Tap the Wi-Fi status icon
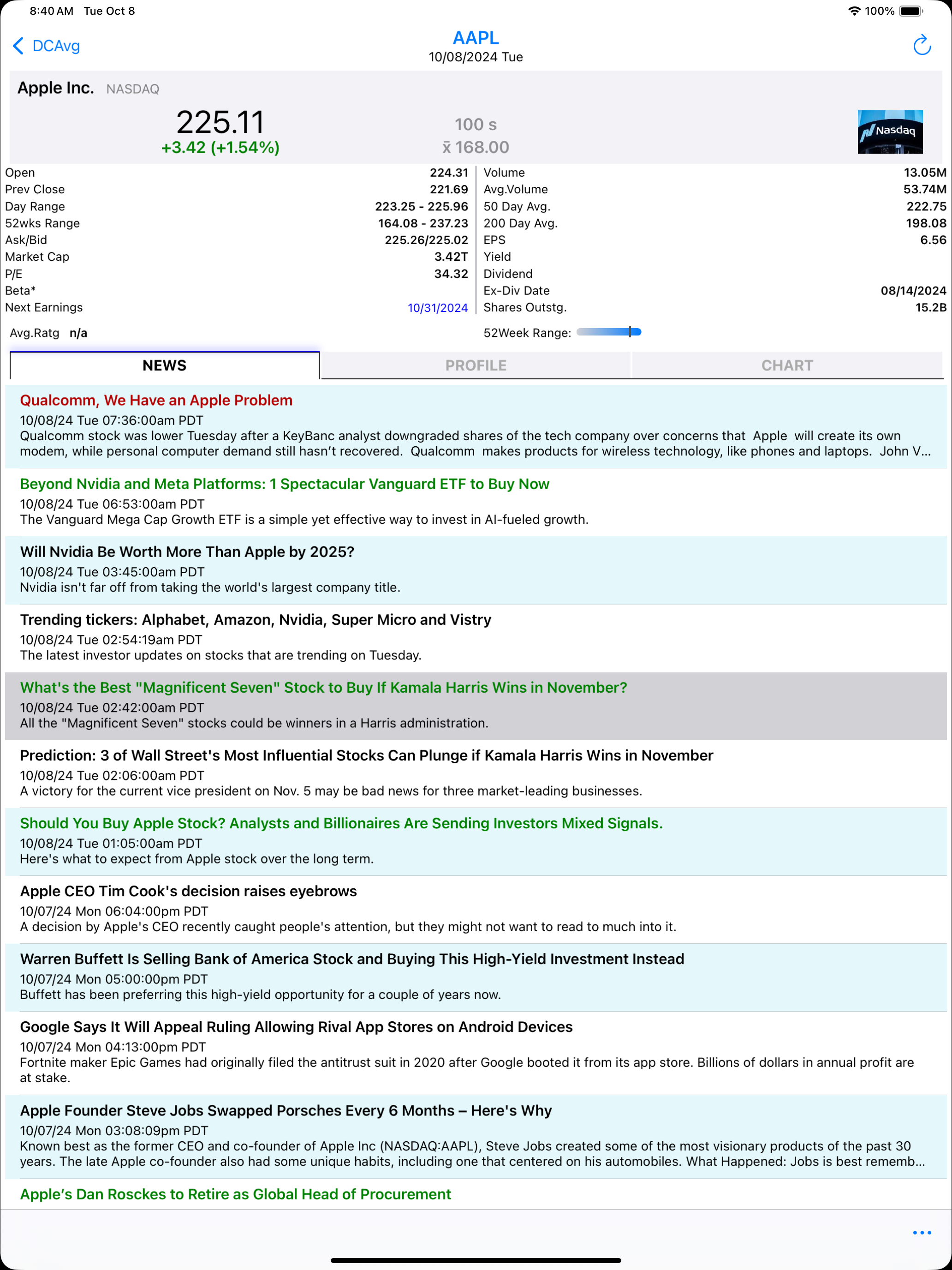This screenshot has height=1270, width=952. coord(854,11)
